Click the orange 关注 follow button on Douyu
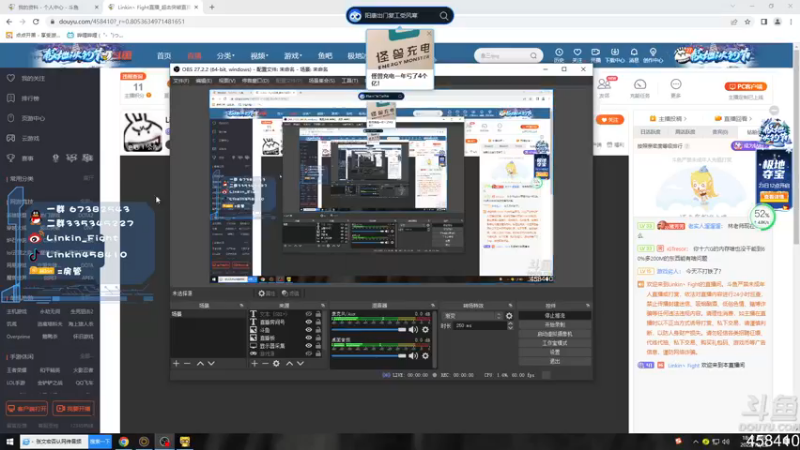This screenshot has height=450, width=800. pyautogui.click(x=610, y=120)
